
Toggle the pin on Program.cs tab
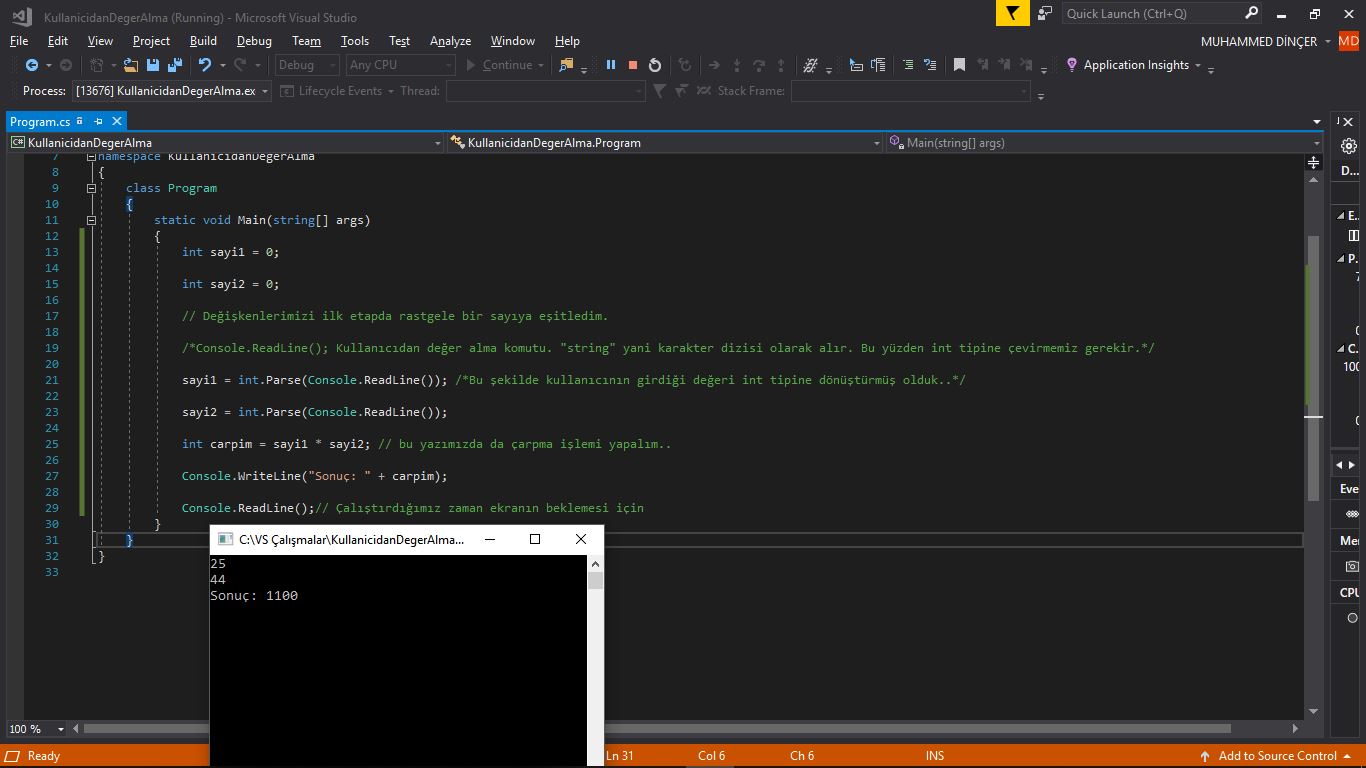coord(98,121)
